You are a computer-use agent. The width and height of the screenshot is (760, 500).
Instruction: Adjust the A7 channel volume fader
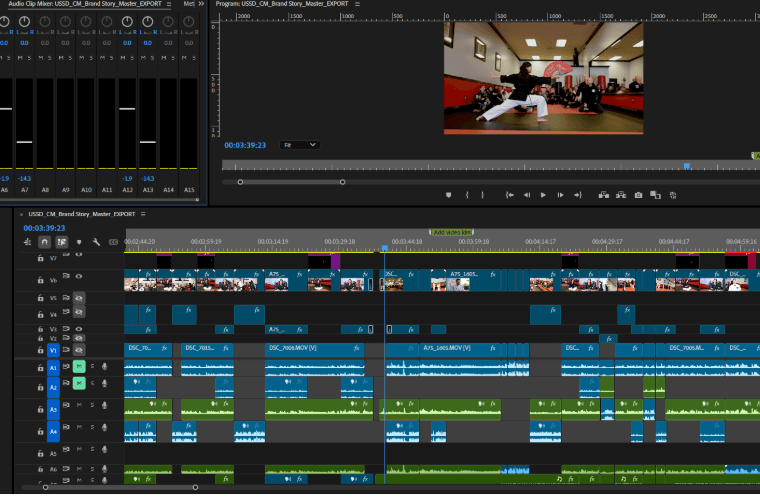(x=24, y=142)
